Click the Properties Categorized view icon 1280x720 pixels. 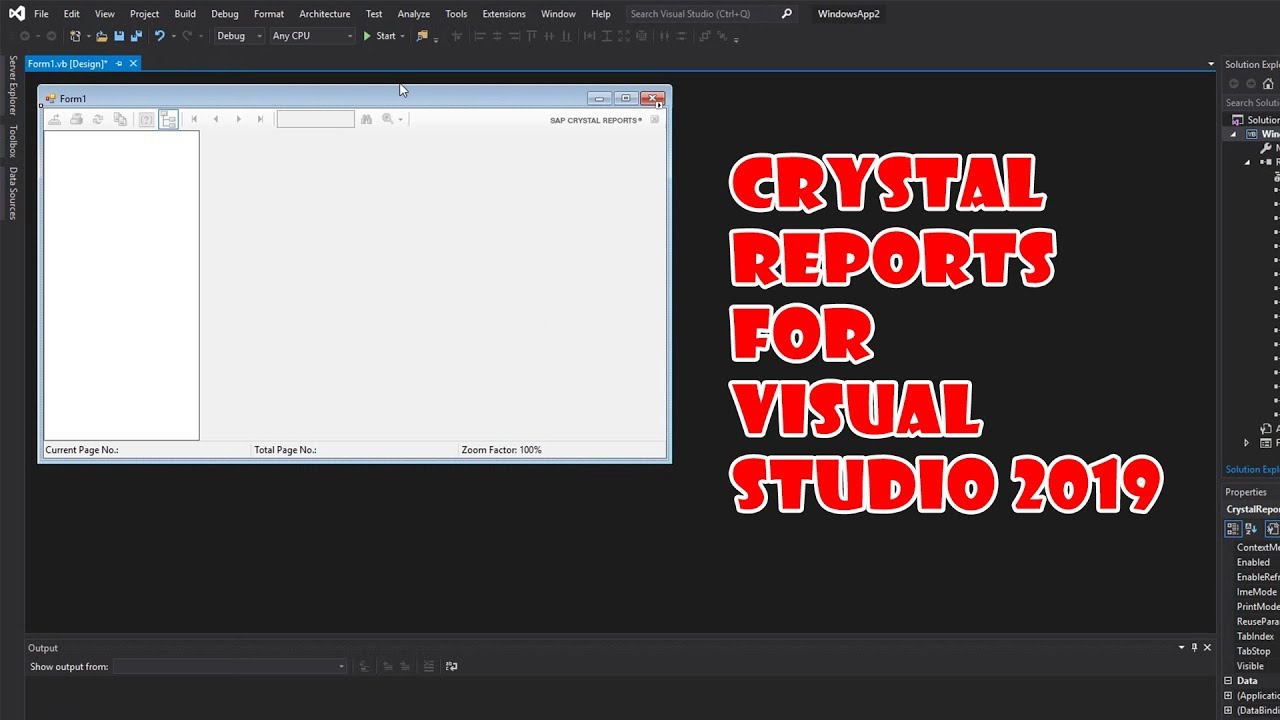(1233, 528)
